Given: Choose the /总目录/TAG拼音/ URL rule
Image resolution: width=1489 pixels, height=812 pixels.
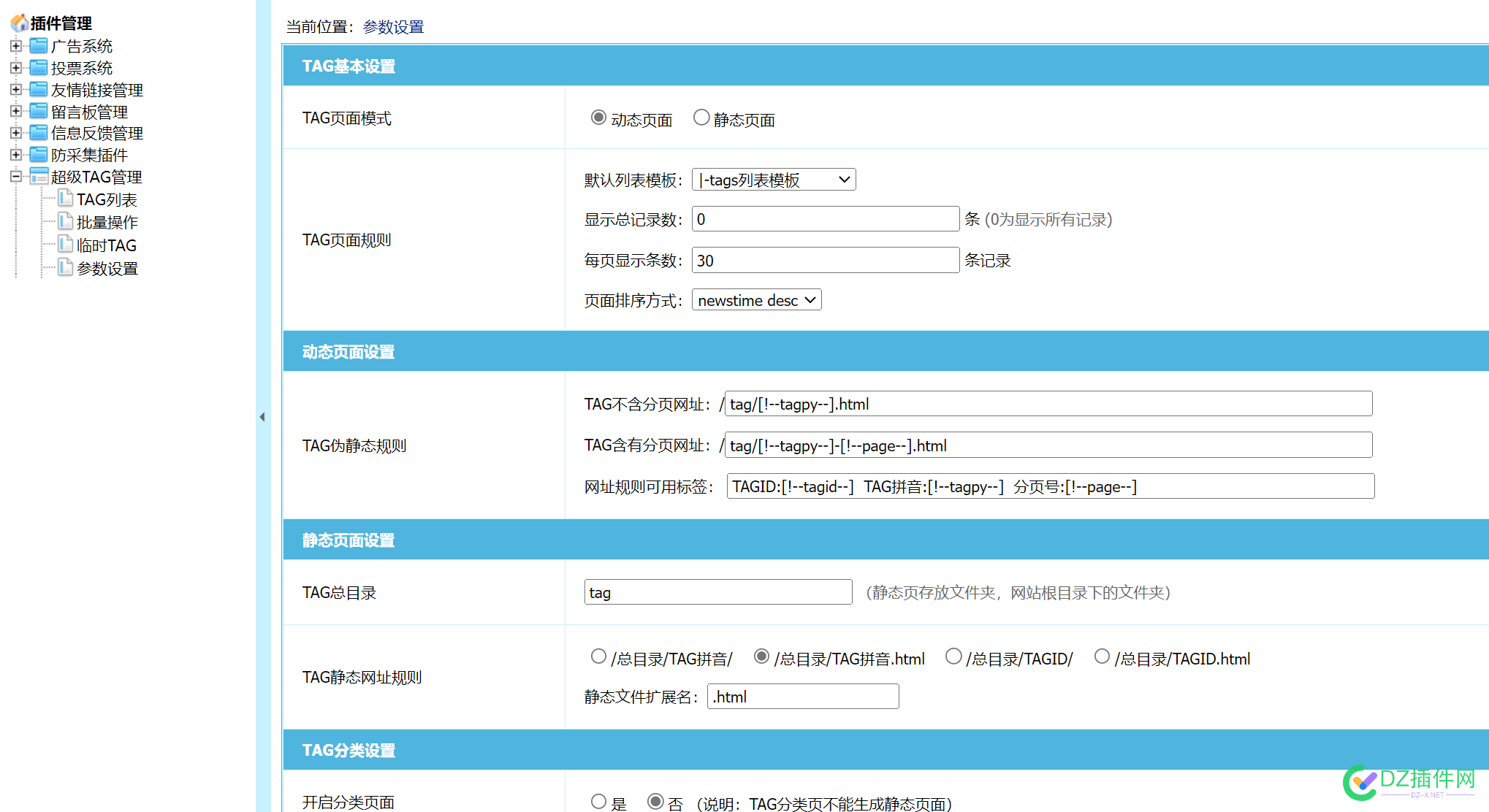Looking at the screenshot, I should coord(598,656).
